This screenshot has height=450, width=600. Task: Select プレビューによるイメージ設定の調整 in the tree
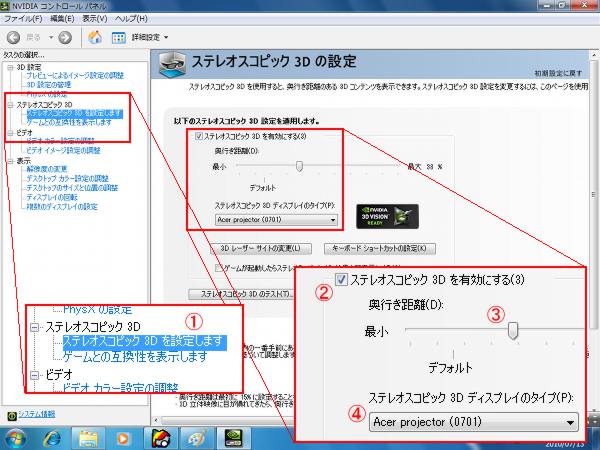[75, 75]
